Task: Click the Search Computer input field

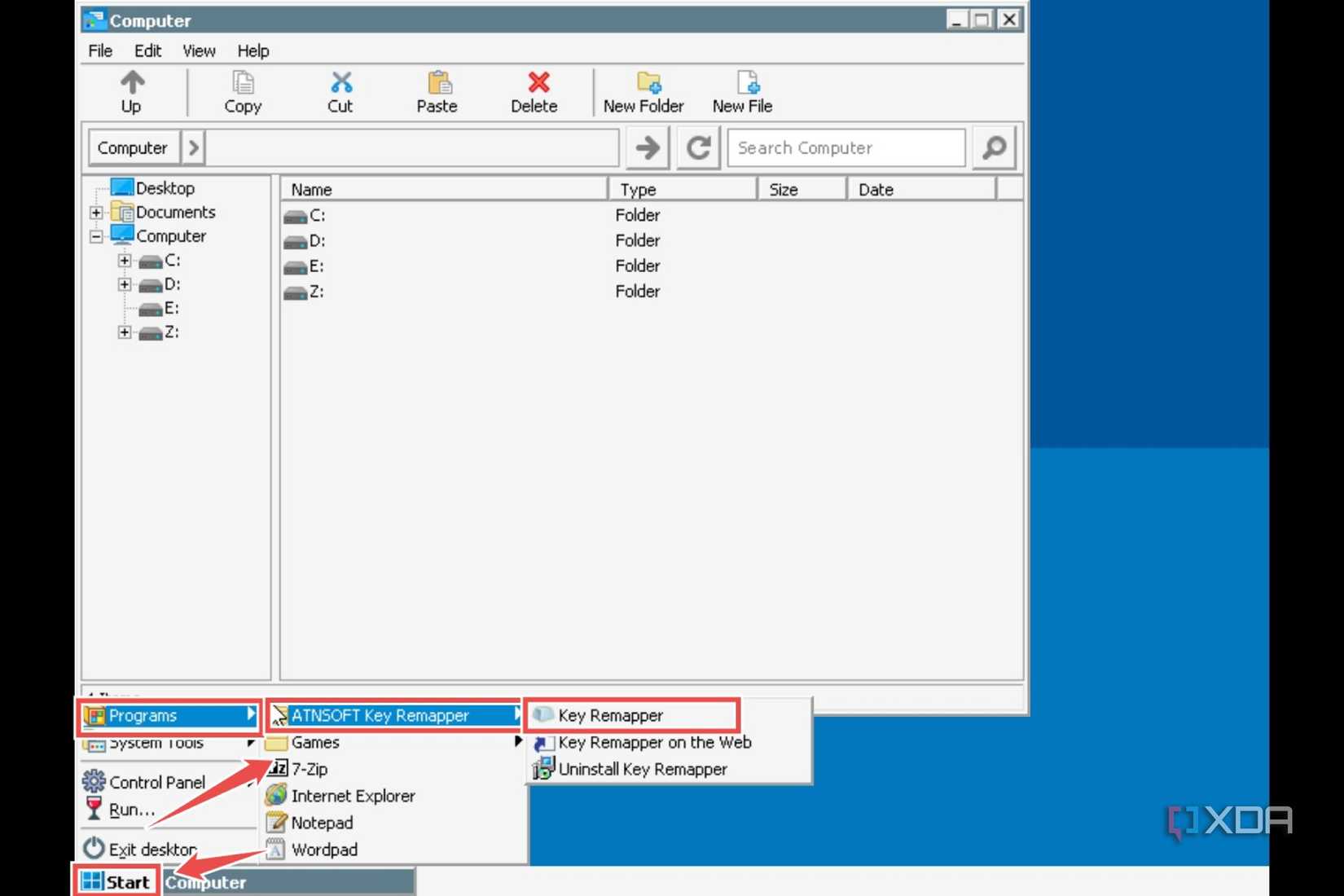Action: click(846, 148)
